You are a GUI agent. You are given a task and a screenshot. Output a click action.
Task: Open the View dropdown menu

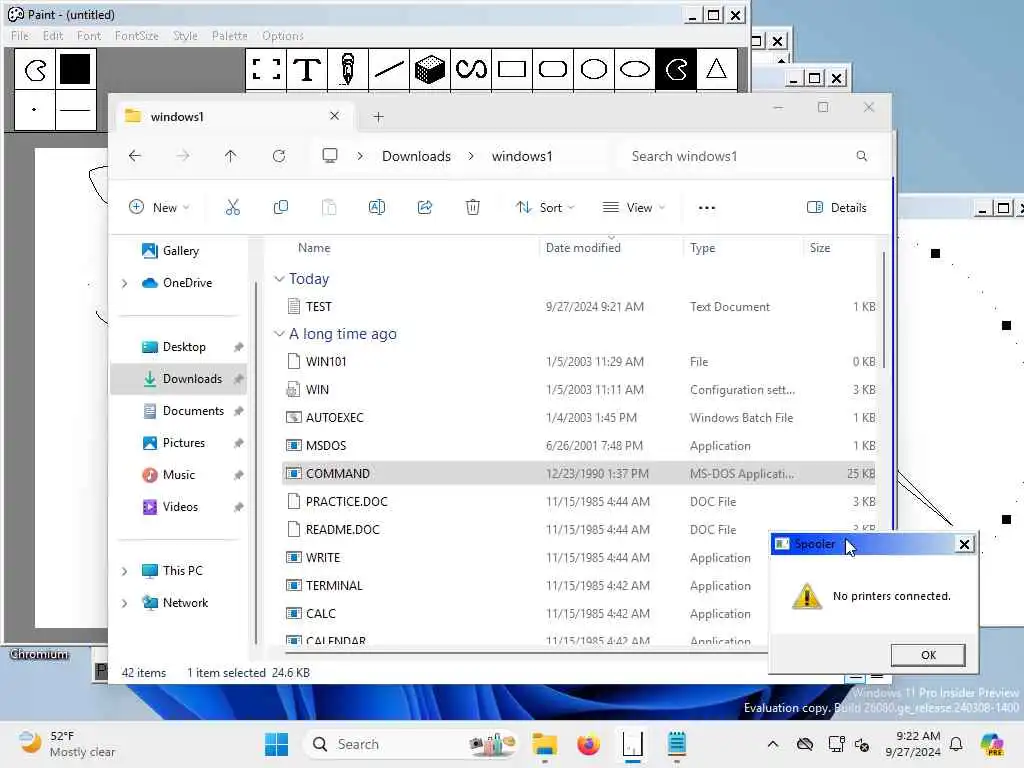click(633, 208)
